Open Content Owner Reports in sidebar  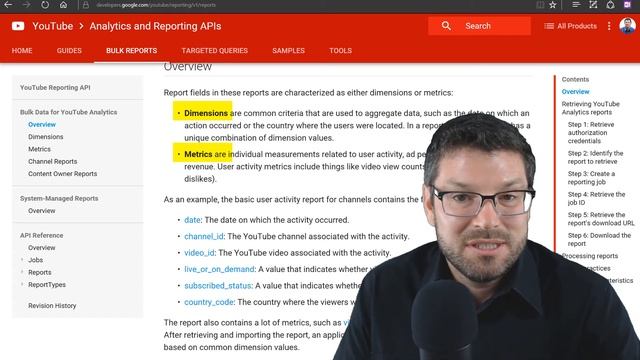point(62,173)
